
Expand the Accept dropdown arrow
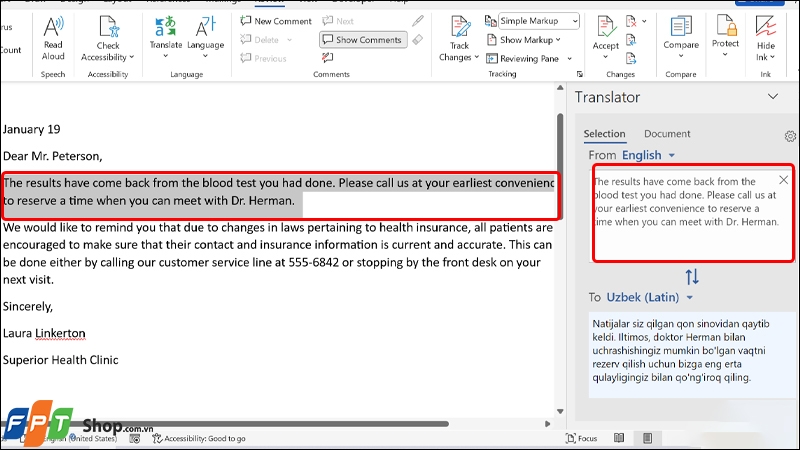pyautogui.click(x=606, y=56)
